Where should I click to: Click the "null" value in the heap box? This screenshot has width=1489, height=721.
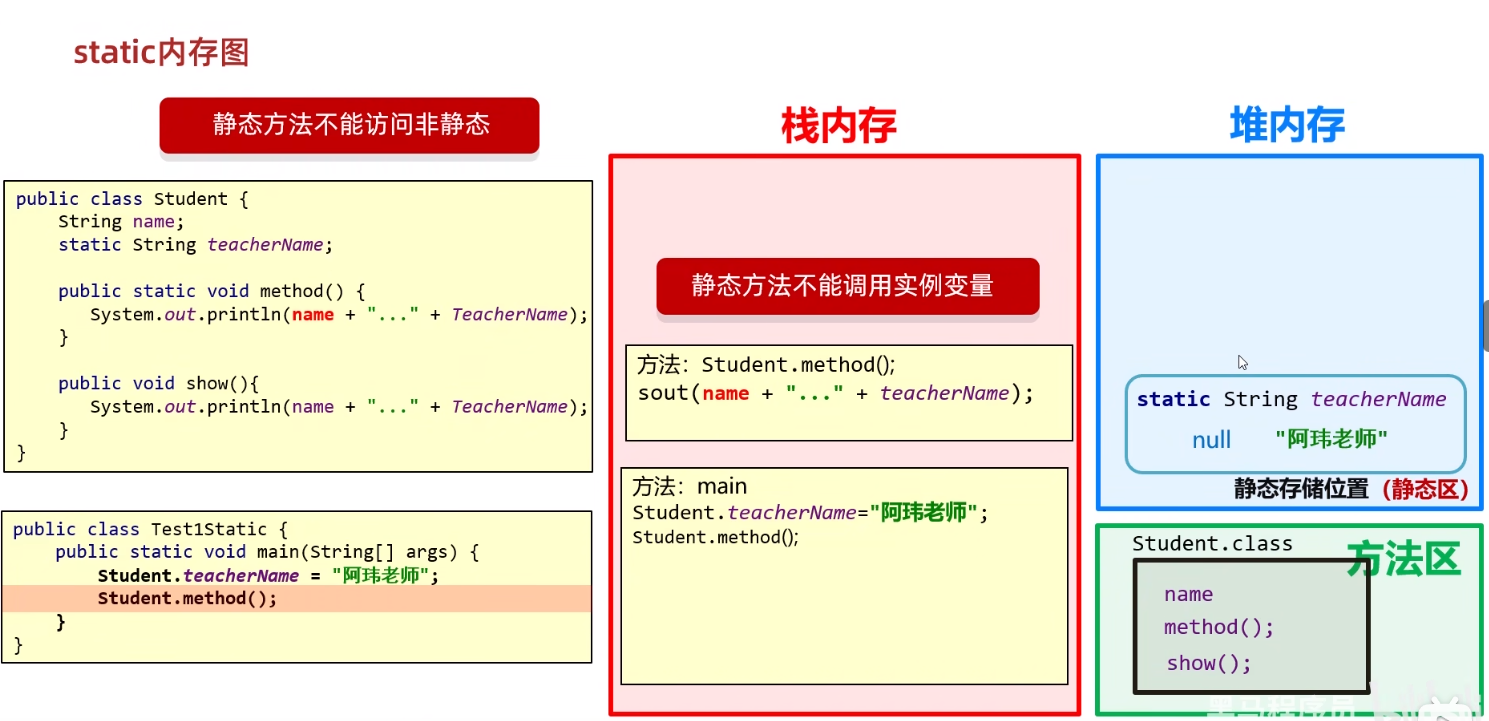click(1211, 439)
